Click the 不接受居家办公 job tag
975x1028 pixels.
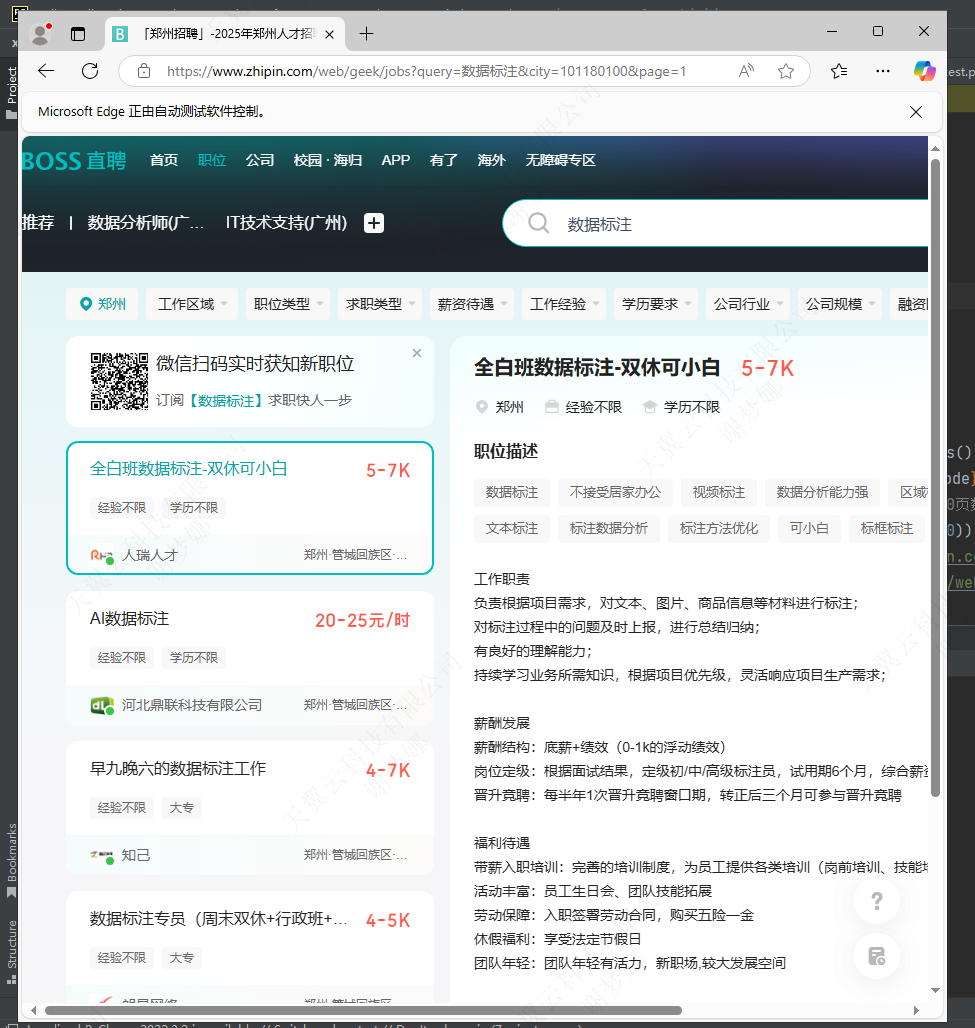pyautogui.click(x=615, y=492)
